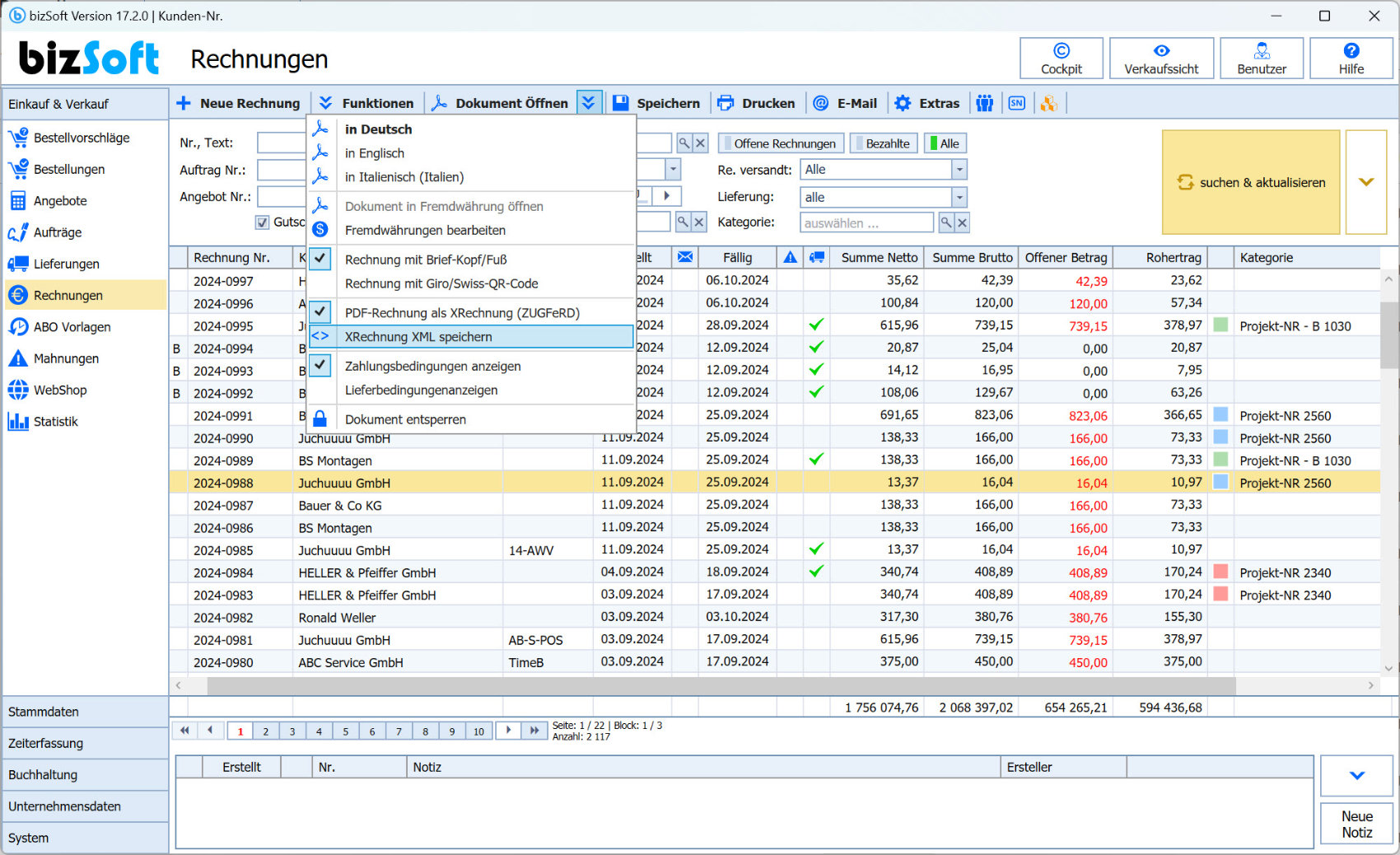The height and width of the screenshot is (855, 1400).
Task: Expand the Zeiterfassung section
Action: coord(86,743)
